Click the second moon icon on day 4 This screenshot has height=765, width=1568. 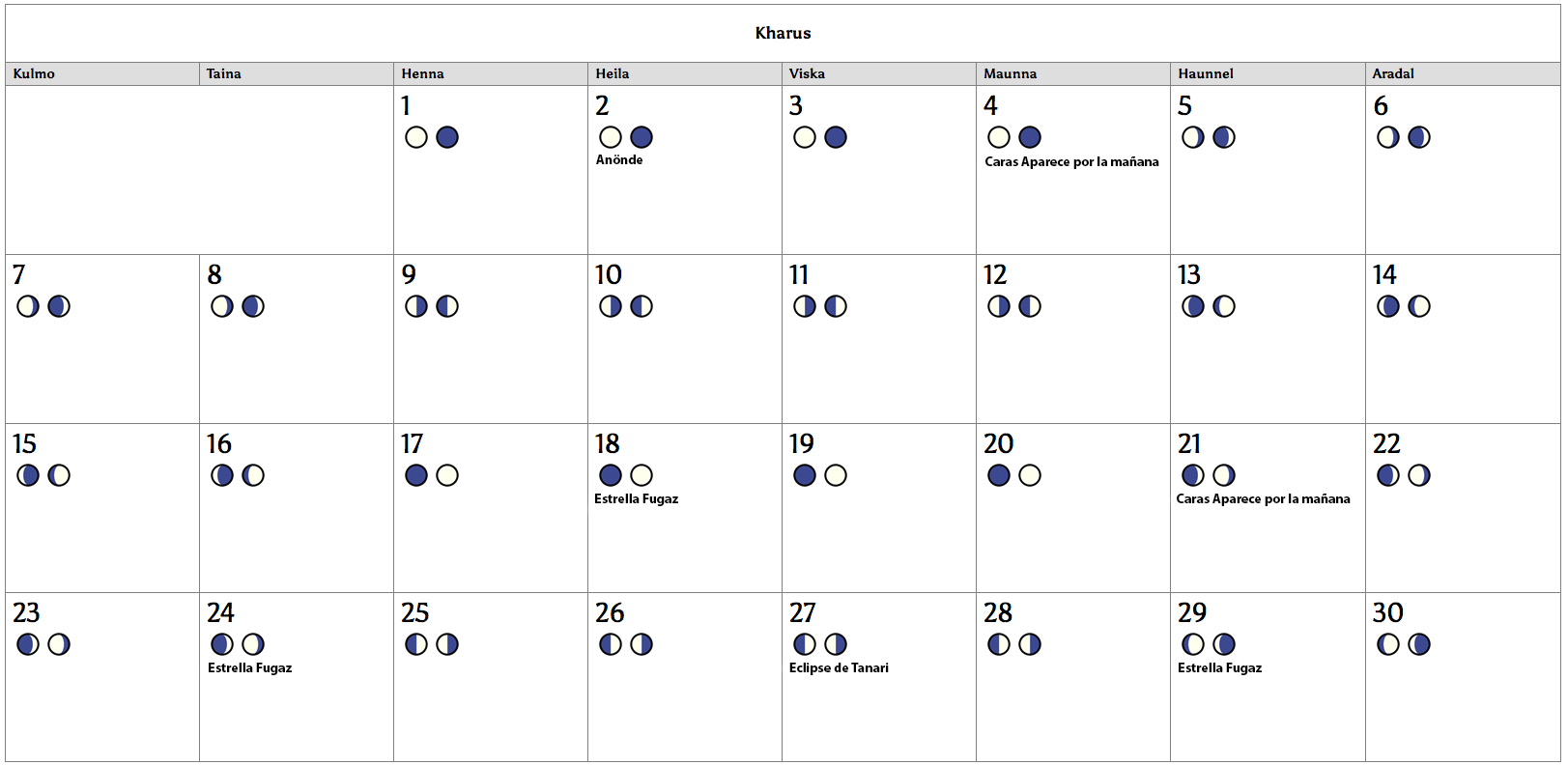(x=1030, y=137)
